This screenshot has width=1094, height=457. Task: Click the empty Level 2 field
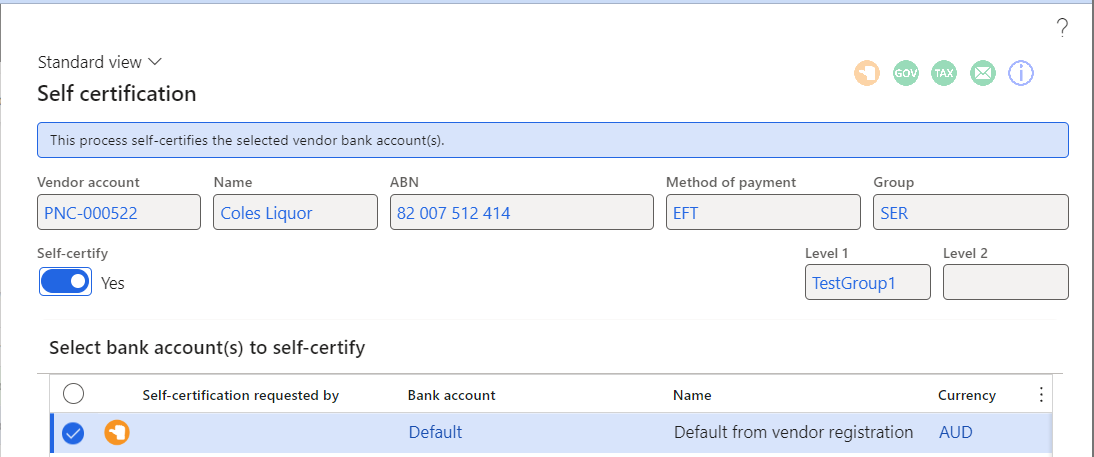click(1005, 282)
